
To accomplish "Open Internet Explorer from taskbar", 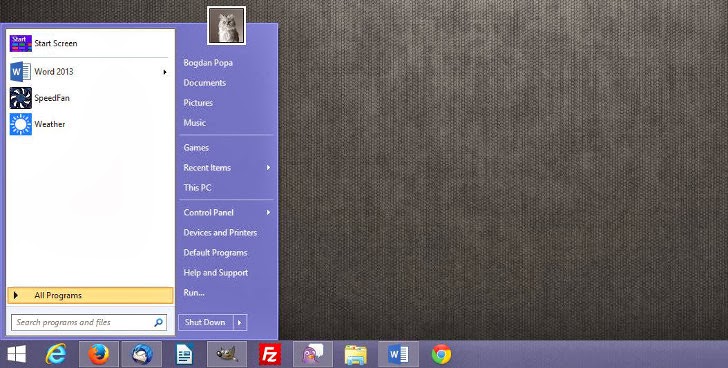I will click(x=56, y=355).
